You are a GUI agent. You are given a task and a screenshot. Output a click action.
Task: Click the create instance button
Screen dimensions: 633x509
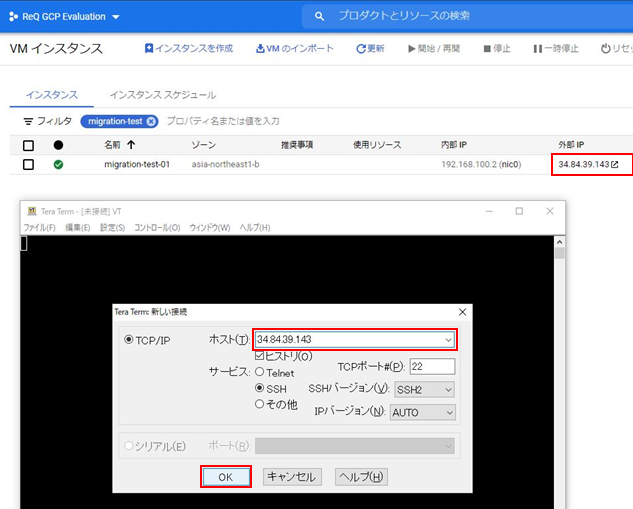click(189, 48)
